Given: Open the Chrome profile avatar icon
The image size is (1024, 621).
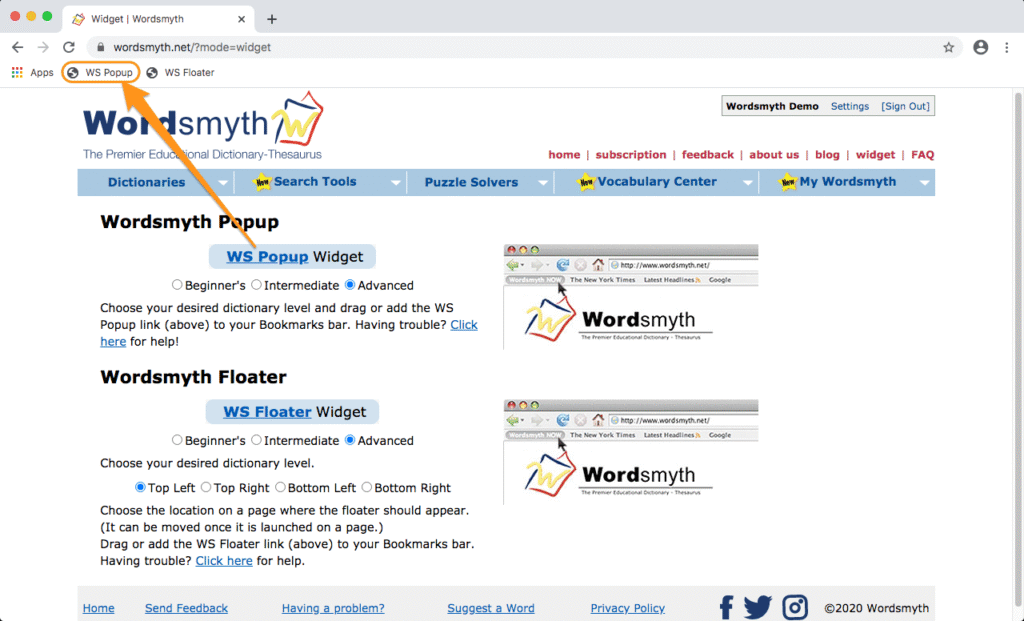Looking at the screenshot, I should tap(980, 47).
